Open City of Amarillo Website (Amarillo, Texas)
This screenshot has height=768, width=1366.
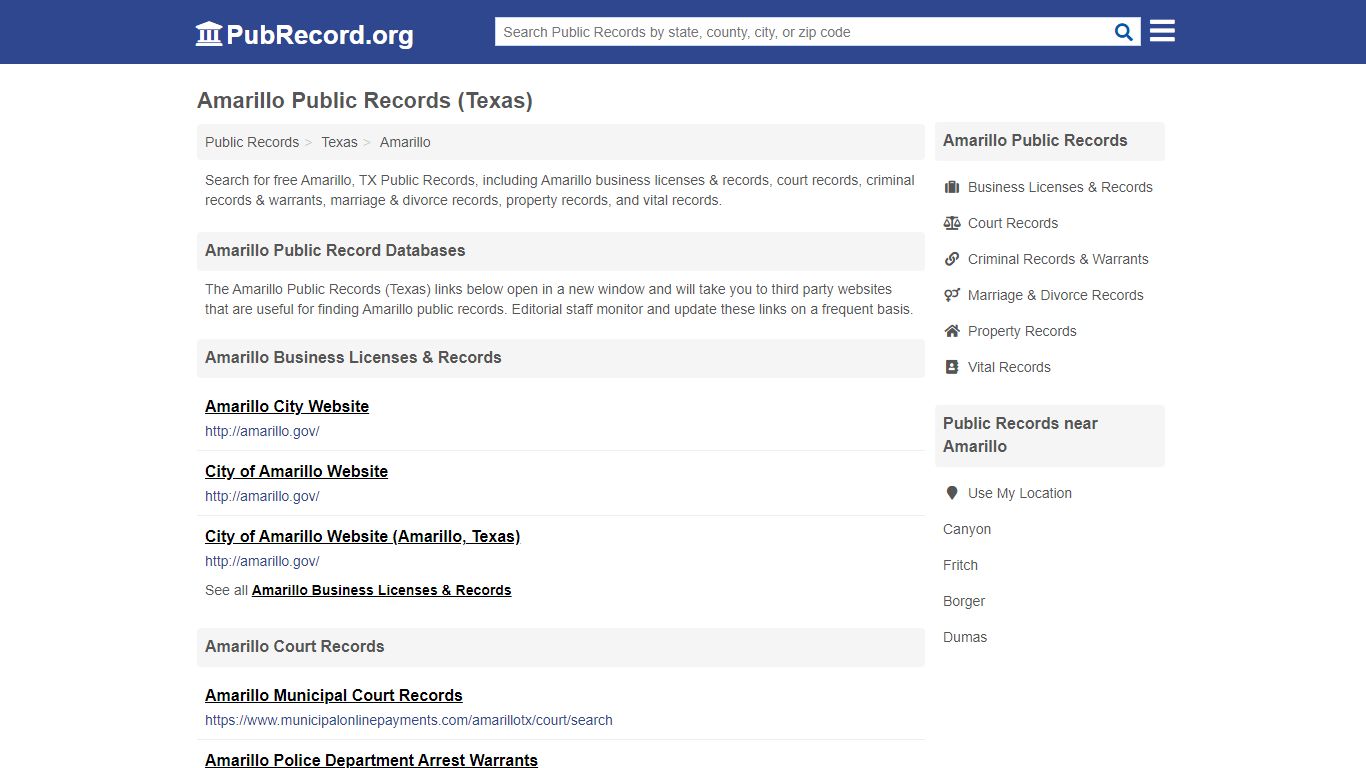click(362, 536)
